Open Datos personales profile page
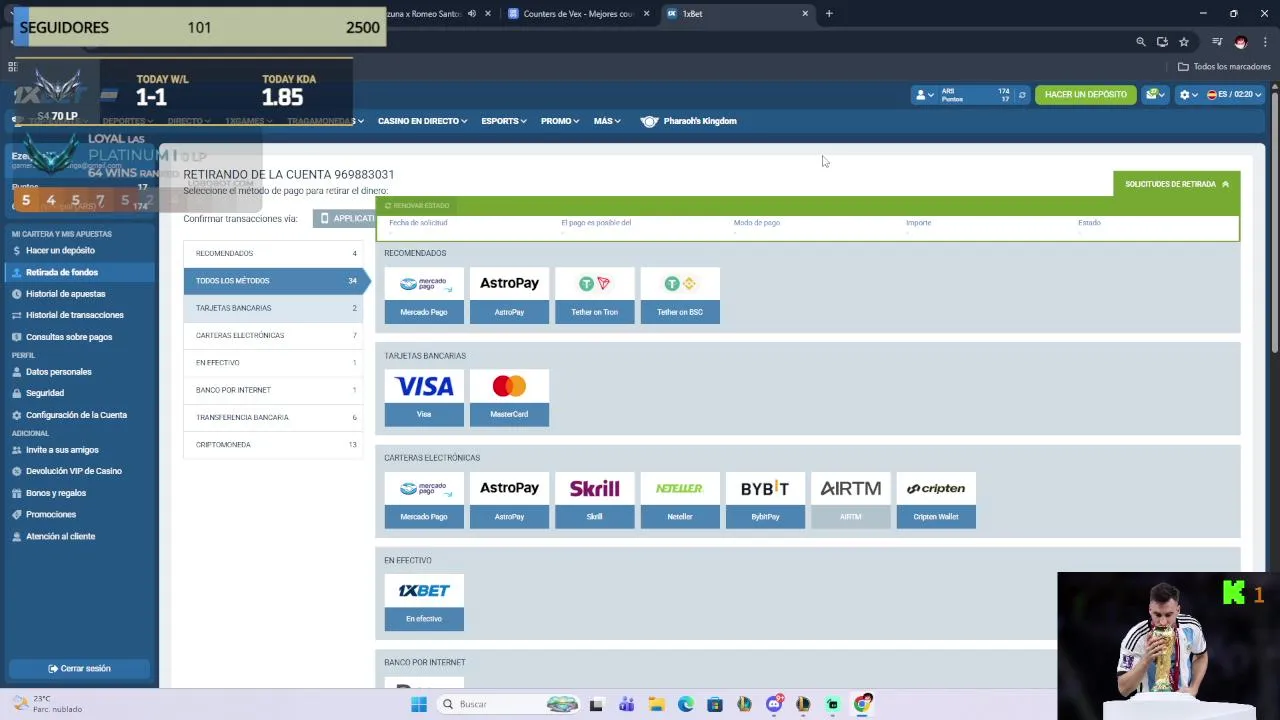This screenshot has width=1280, height=720. tap(58, 372)
